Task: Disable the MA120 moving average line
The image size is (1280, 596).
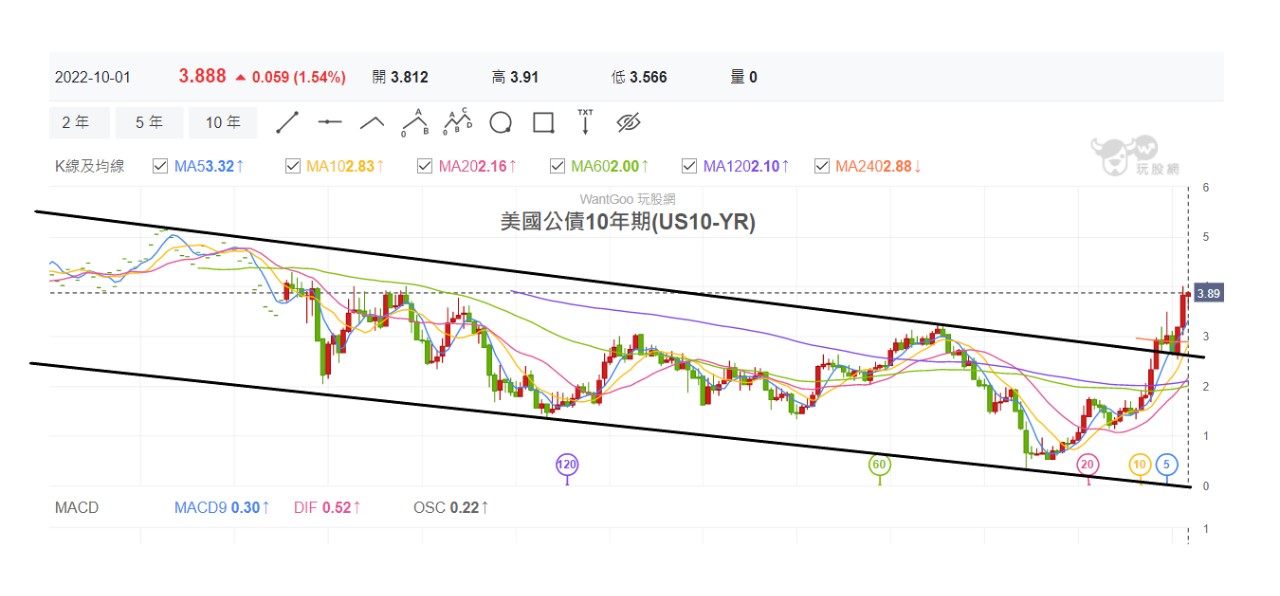Action: (689, 166)
